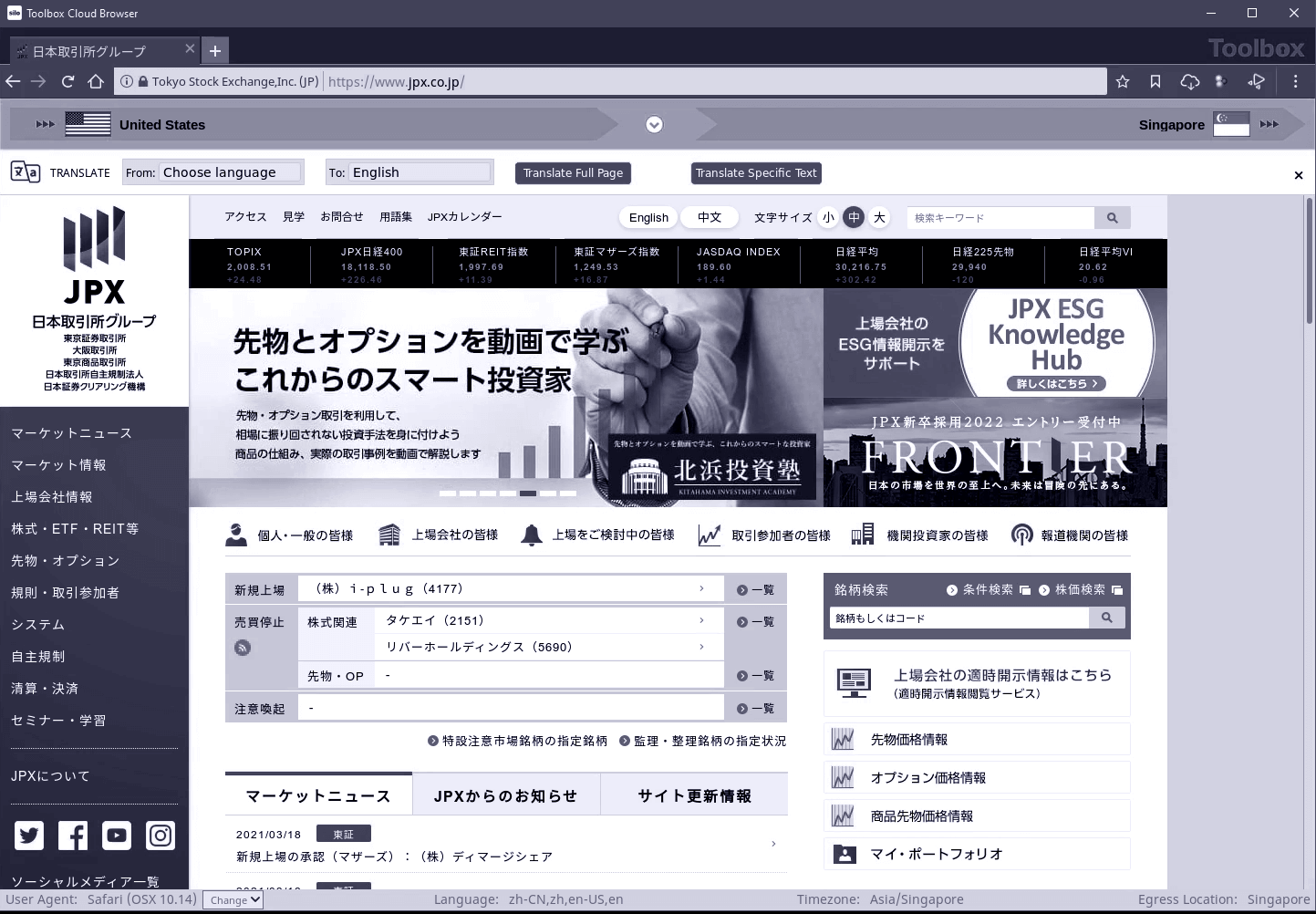This screenshot has height=914, width=1316.
Task: Click the Singapore flag icon
Action: pos(1231,124)
